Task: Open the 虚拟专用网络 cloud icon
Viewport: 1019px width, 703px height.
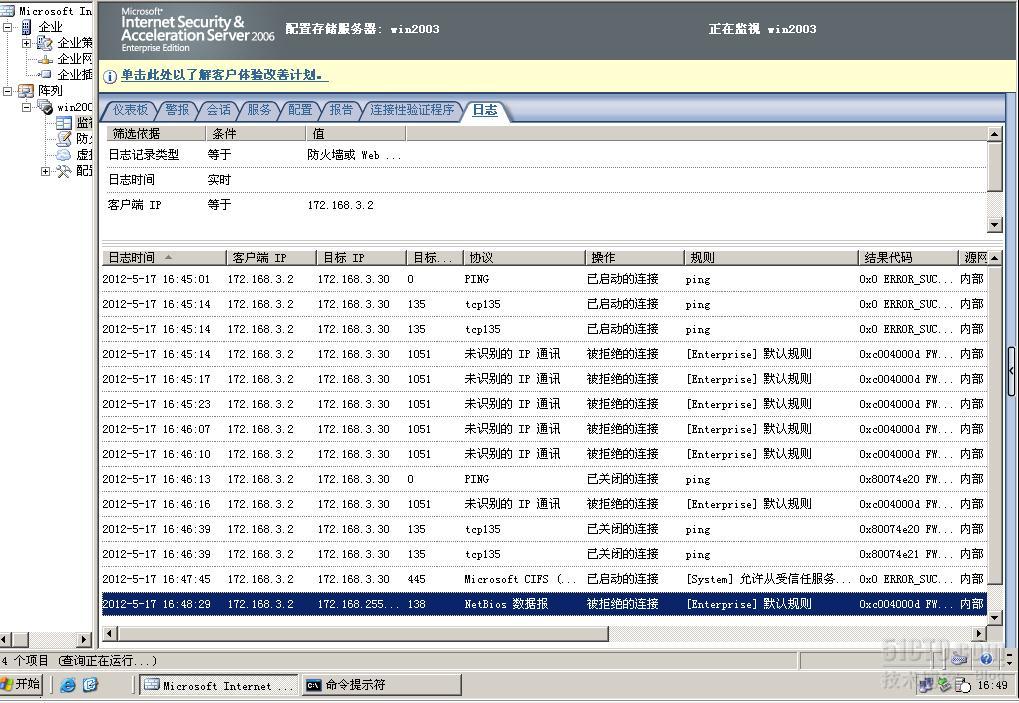Action: pyautogui.click(x=64, y=155)
